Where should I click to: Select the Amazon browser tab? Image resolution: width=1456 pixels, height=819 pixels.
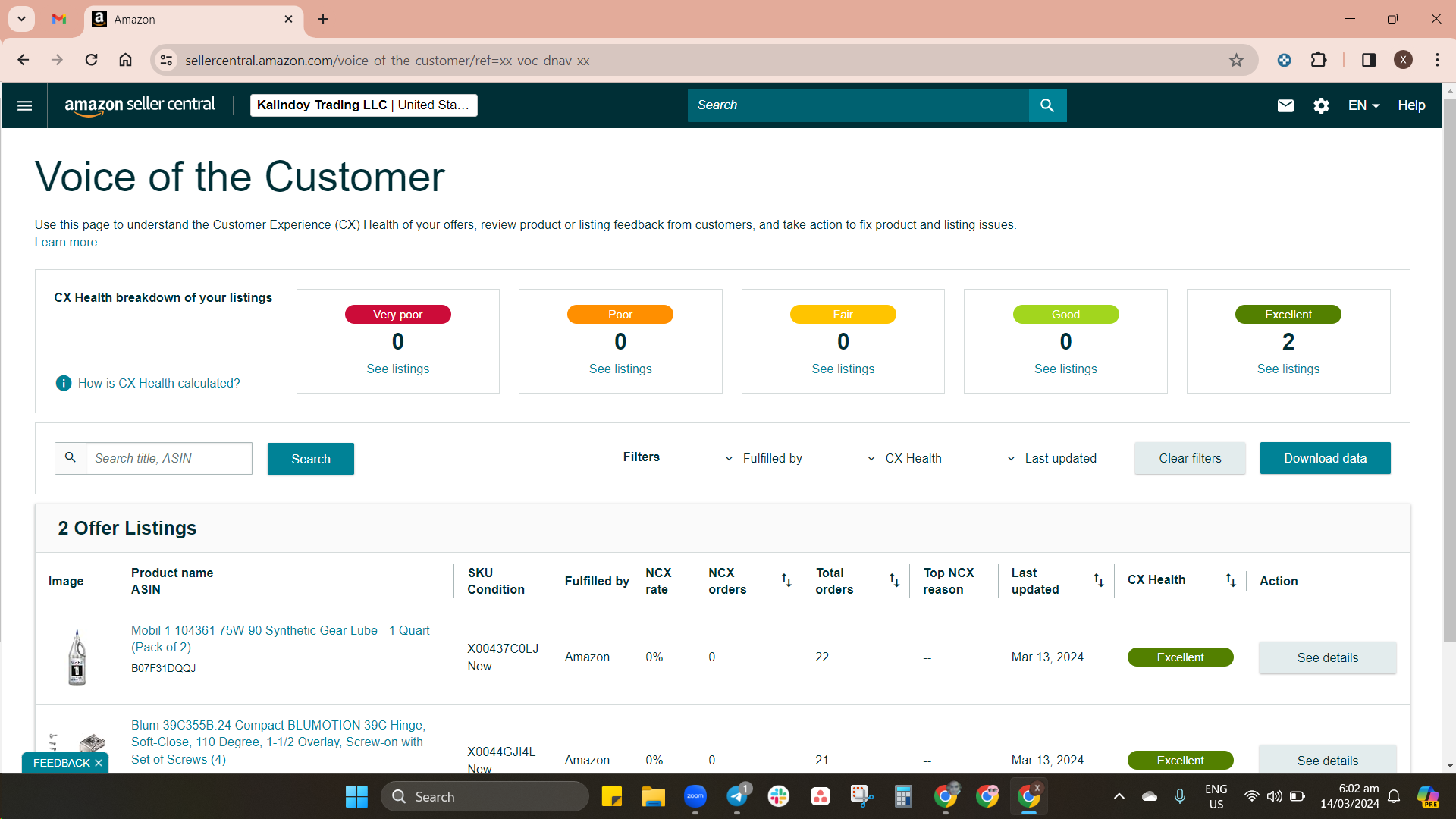pyautogui.click(x=193, y=19)
